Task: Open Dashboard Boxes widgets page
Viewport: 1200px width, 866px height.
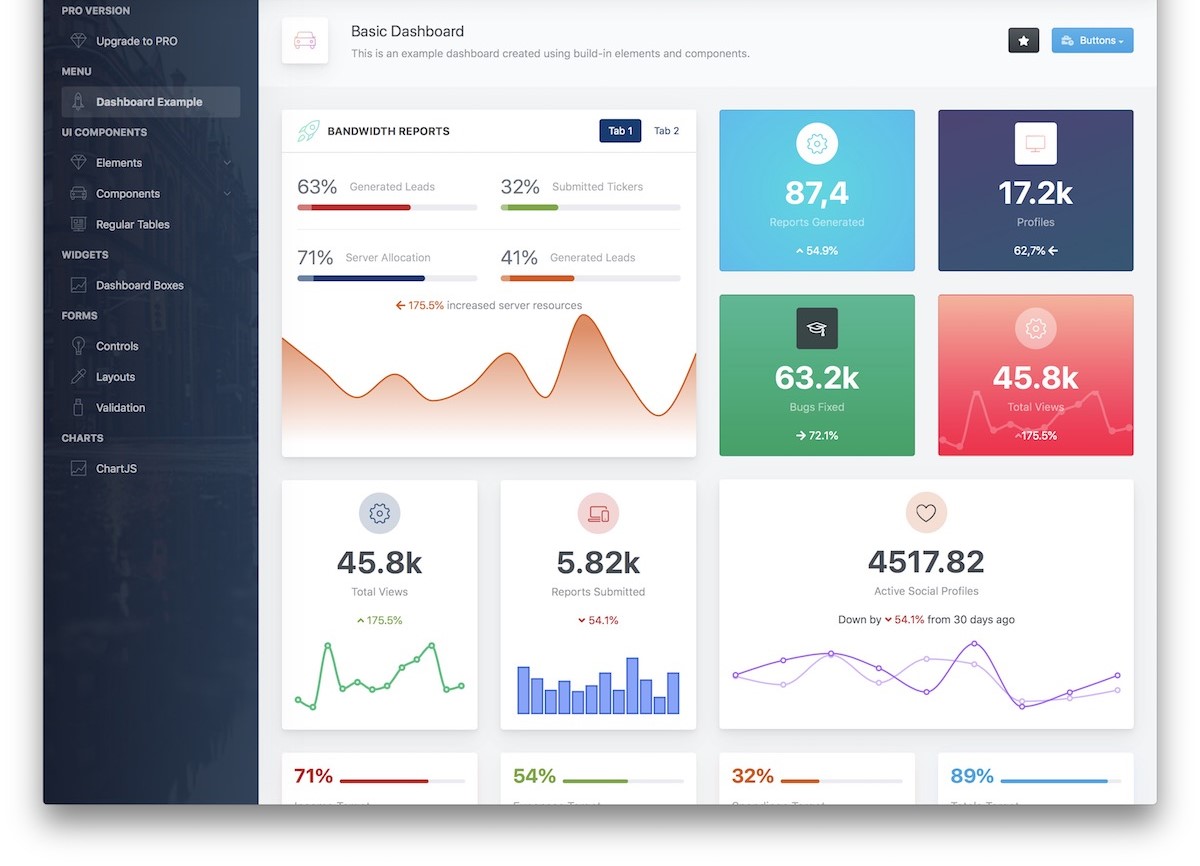Action: (x=139, y=286)
